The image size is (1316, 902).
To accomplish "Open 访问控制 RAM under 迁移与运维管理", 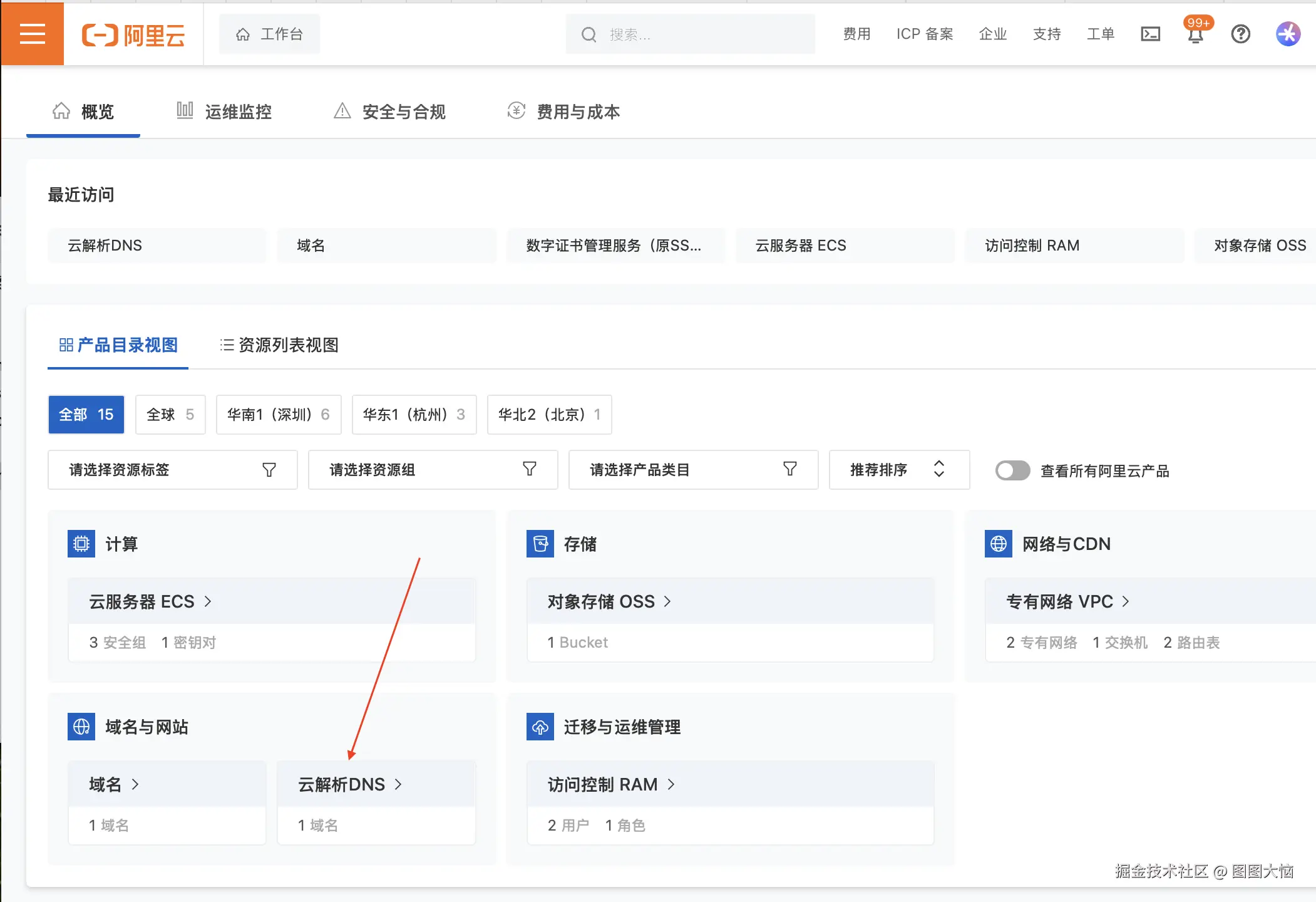I will click(x=601, y=784).
